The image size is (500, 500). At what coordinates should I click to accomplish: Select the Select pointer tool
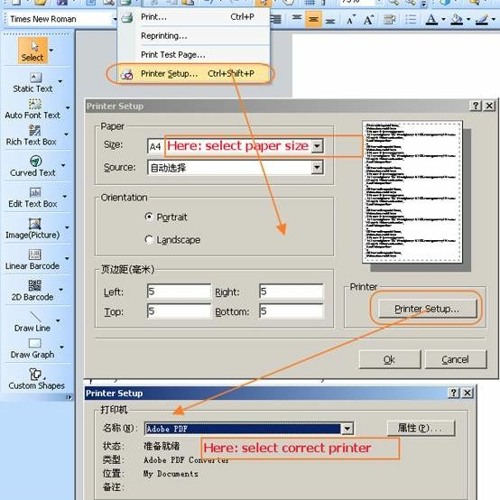(33, 51)
